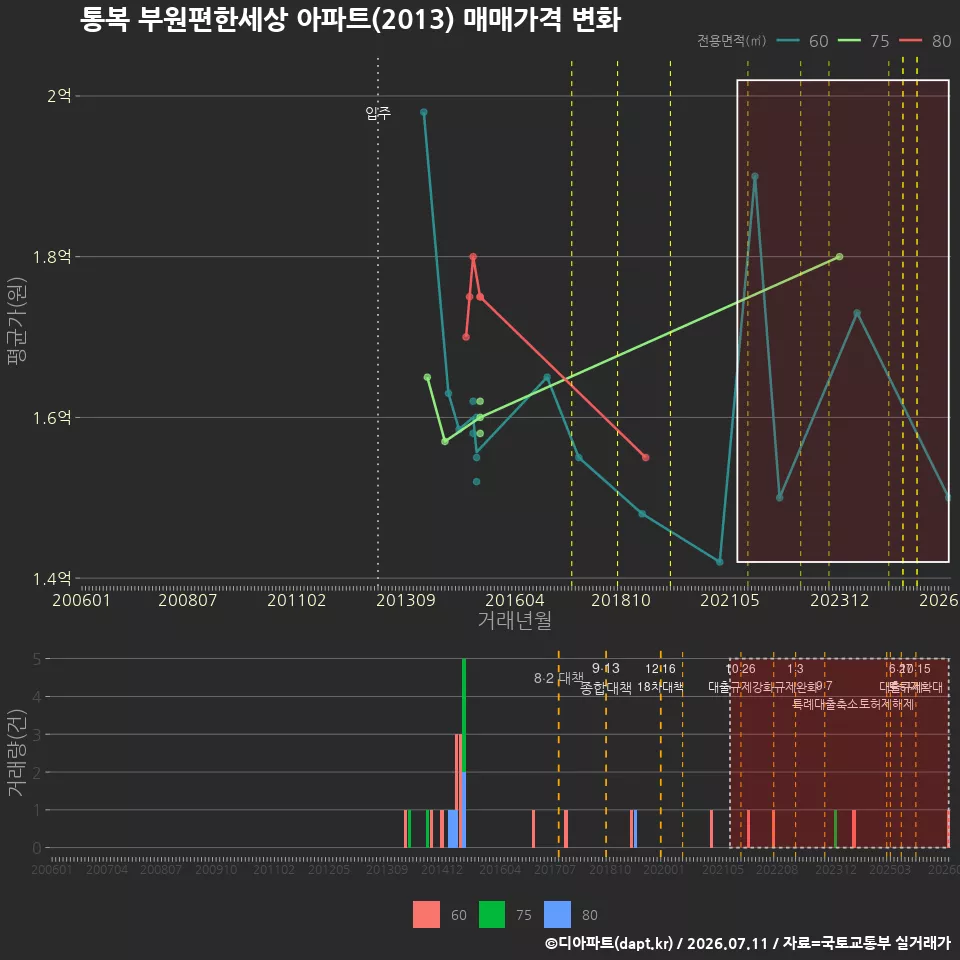Select the salmon 60 swatch in bottom legend
The height and width of the screenshot is (960, 960).
(x=426, y=915)
